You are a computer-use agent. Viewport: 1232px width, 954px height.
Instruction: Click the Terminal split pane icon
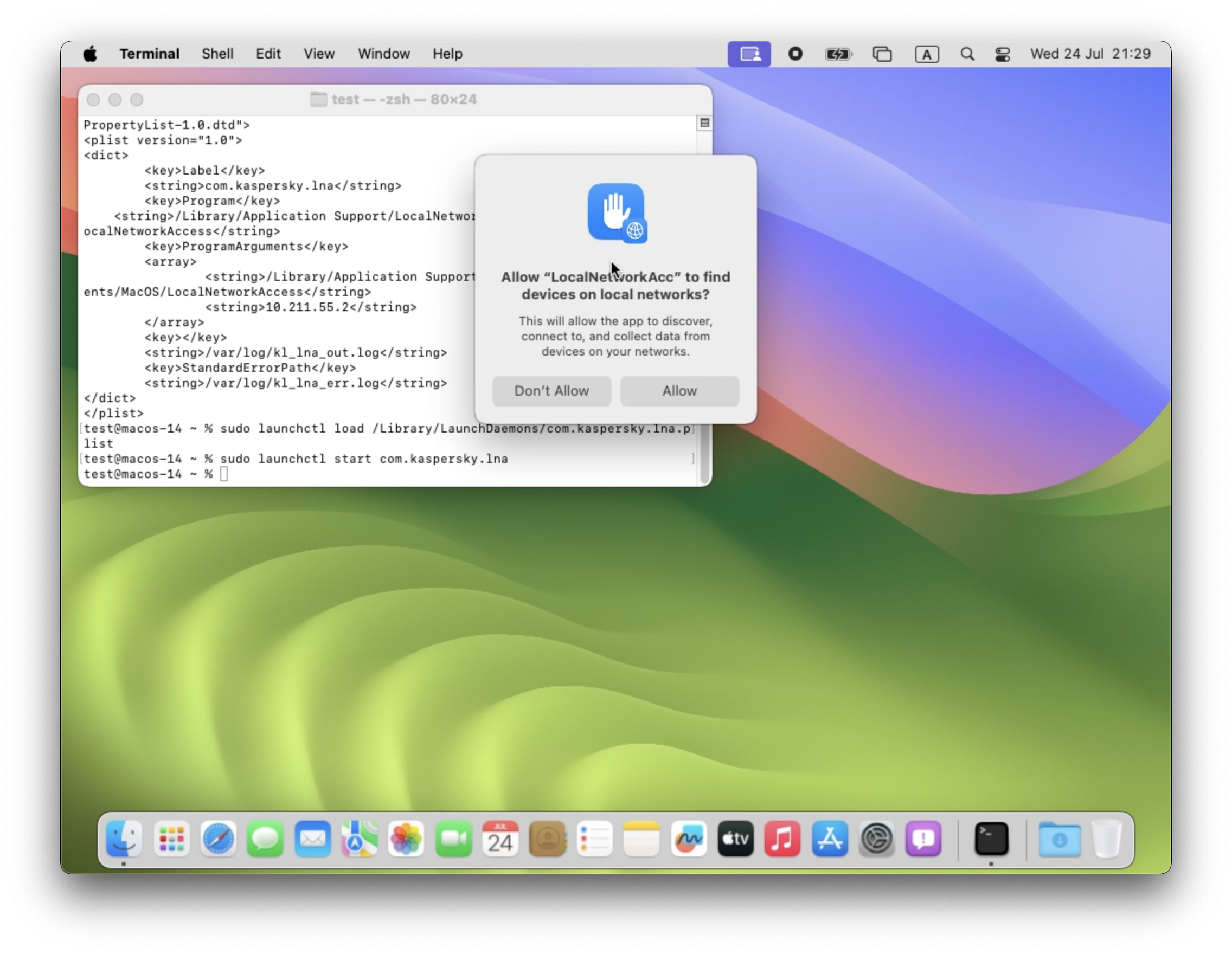(x=704, y=123)
